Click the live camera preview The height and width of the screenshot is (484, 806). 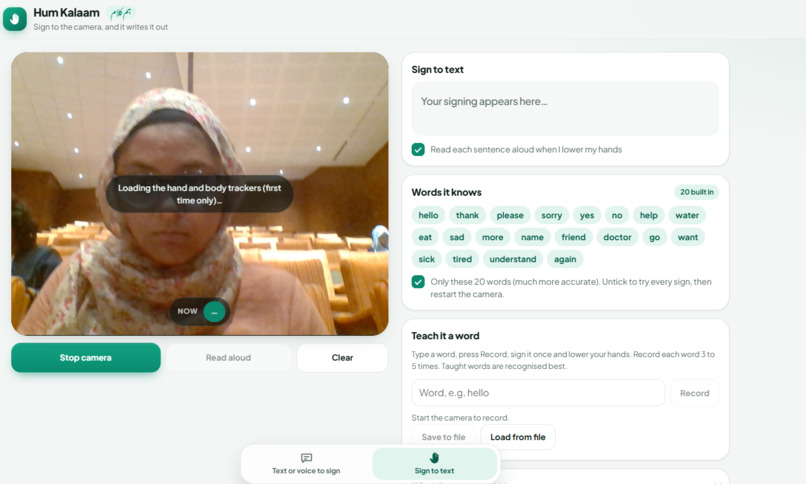coord(200,194)
